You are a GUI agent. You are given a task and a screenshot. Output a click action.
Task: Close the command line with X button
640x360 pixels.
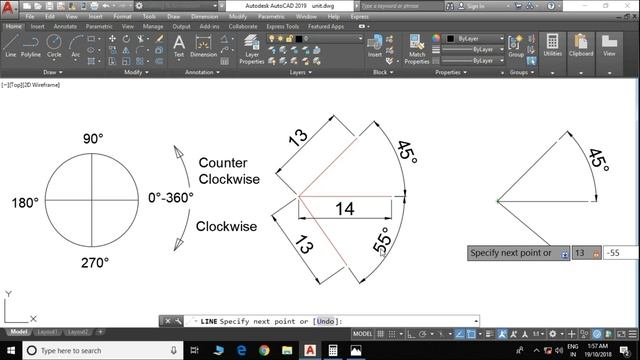pos(167,321)
